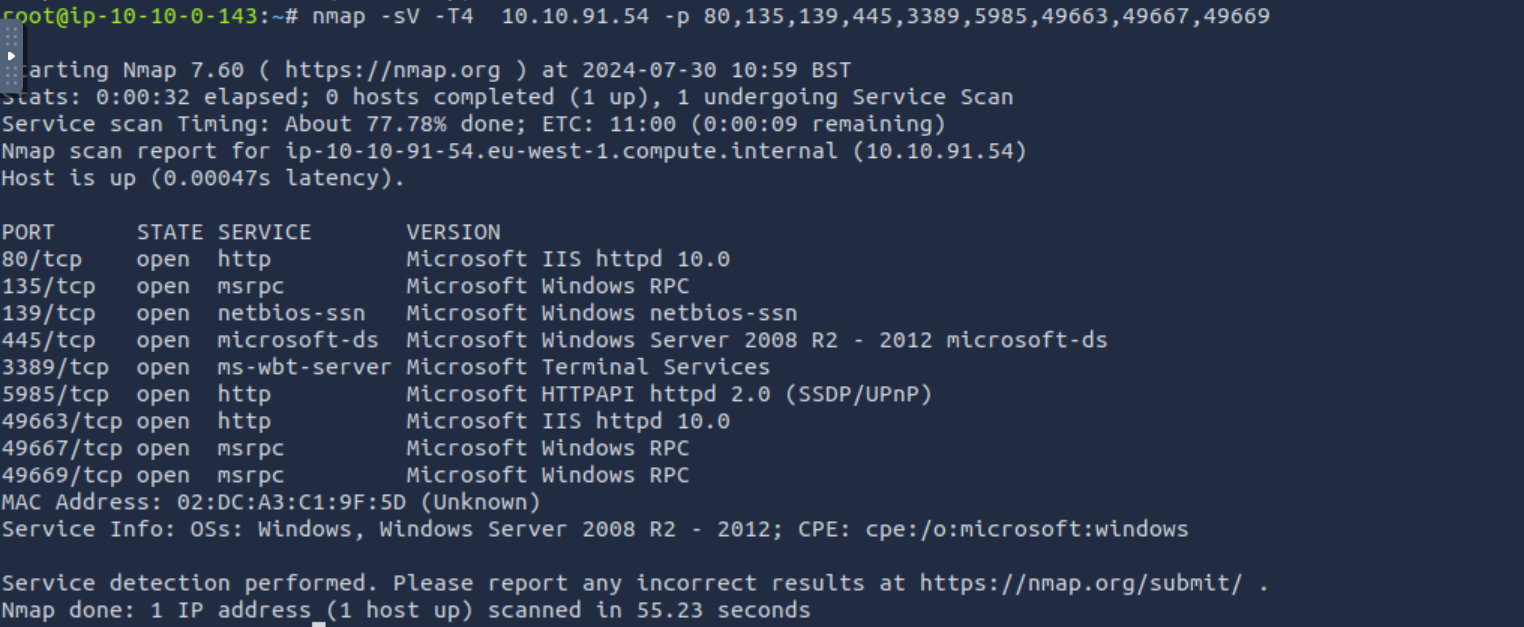Expand the side panel arrow handle

coord(11,56)
